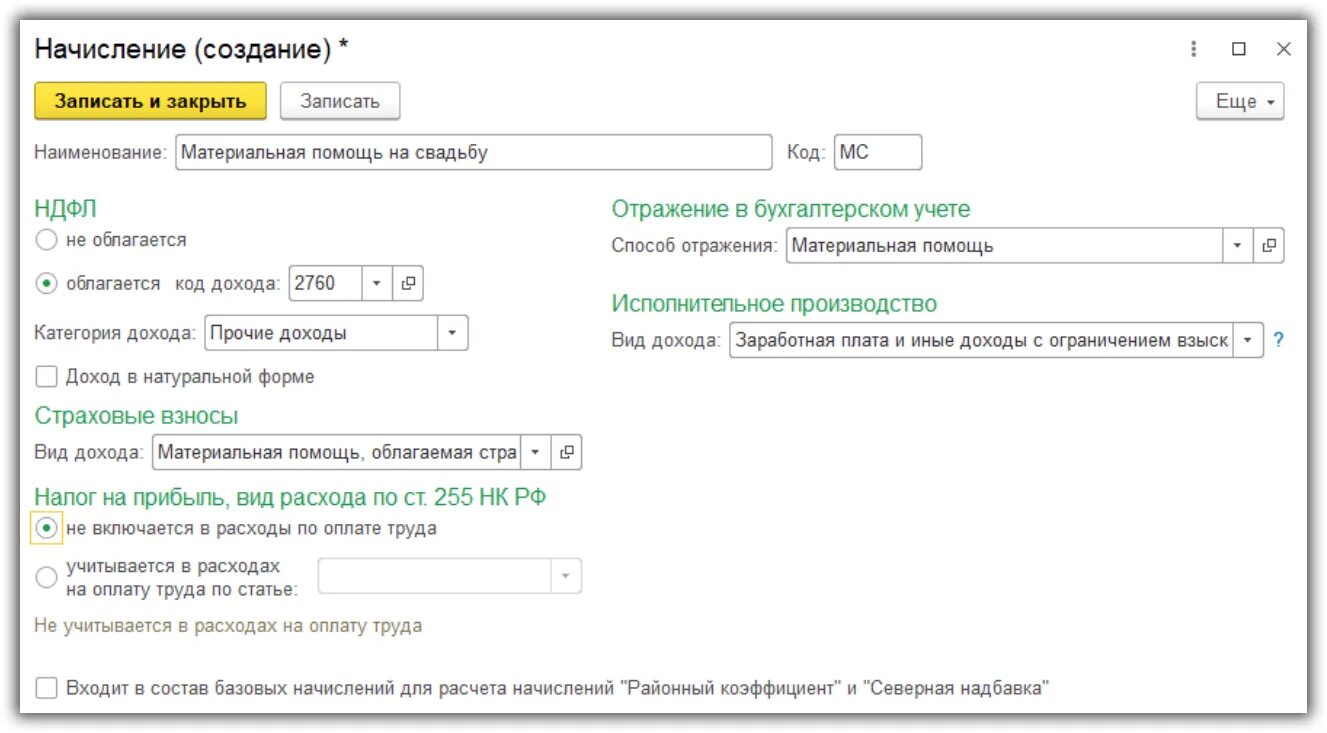This screenshot has width=1327, height=733.
Task: Click the 'Прочие доходы' category field
Action: (x=321, y=333)
